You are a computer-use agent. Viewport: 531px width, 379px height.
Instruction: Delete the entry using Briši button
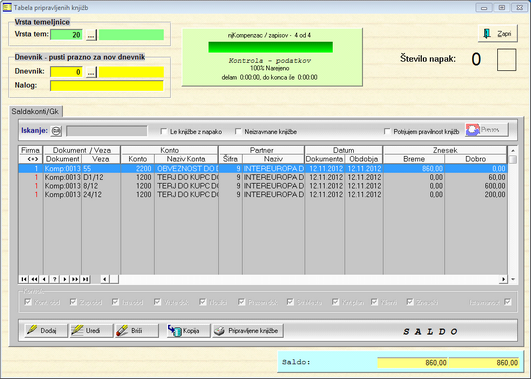[137, 331]
